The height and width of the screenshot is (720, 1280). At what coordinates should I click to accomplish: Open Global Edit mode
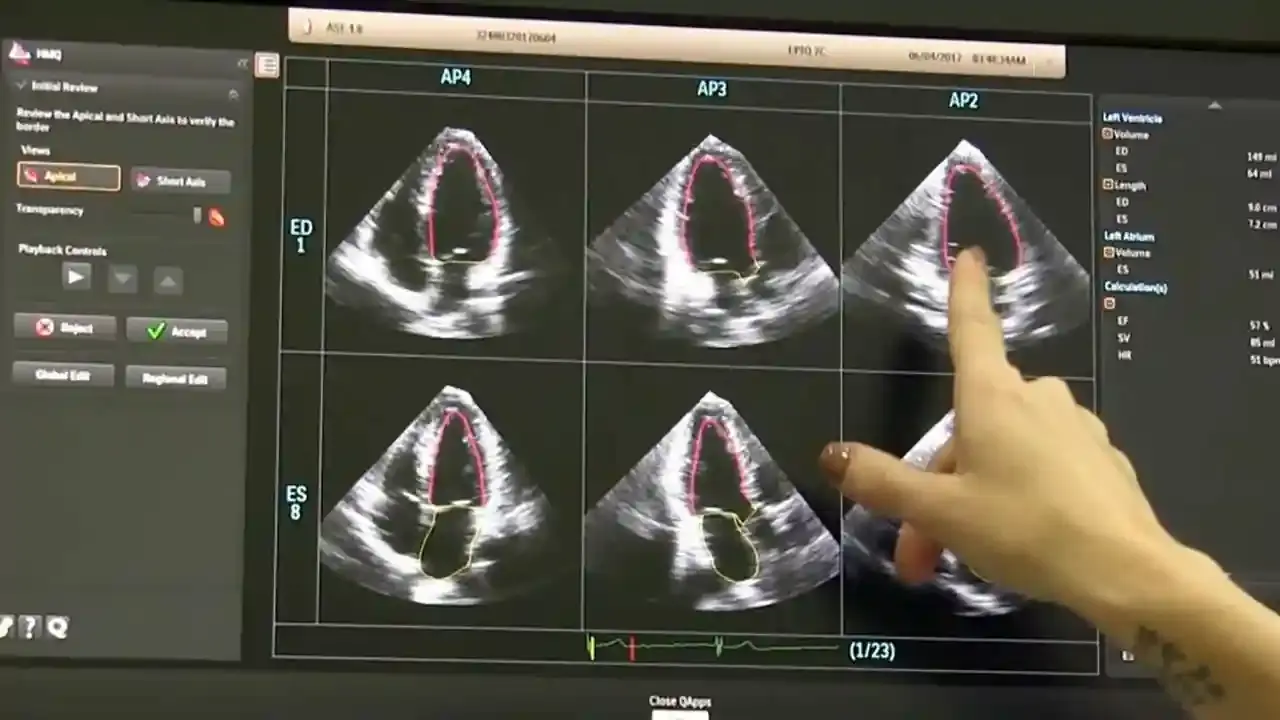pos(63,375)
